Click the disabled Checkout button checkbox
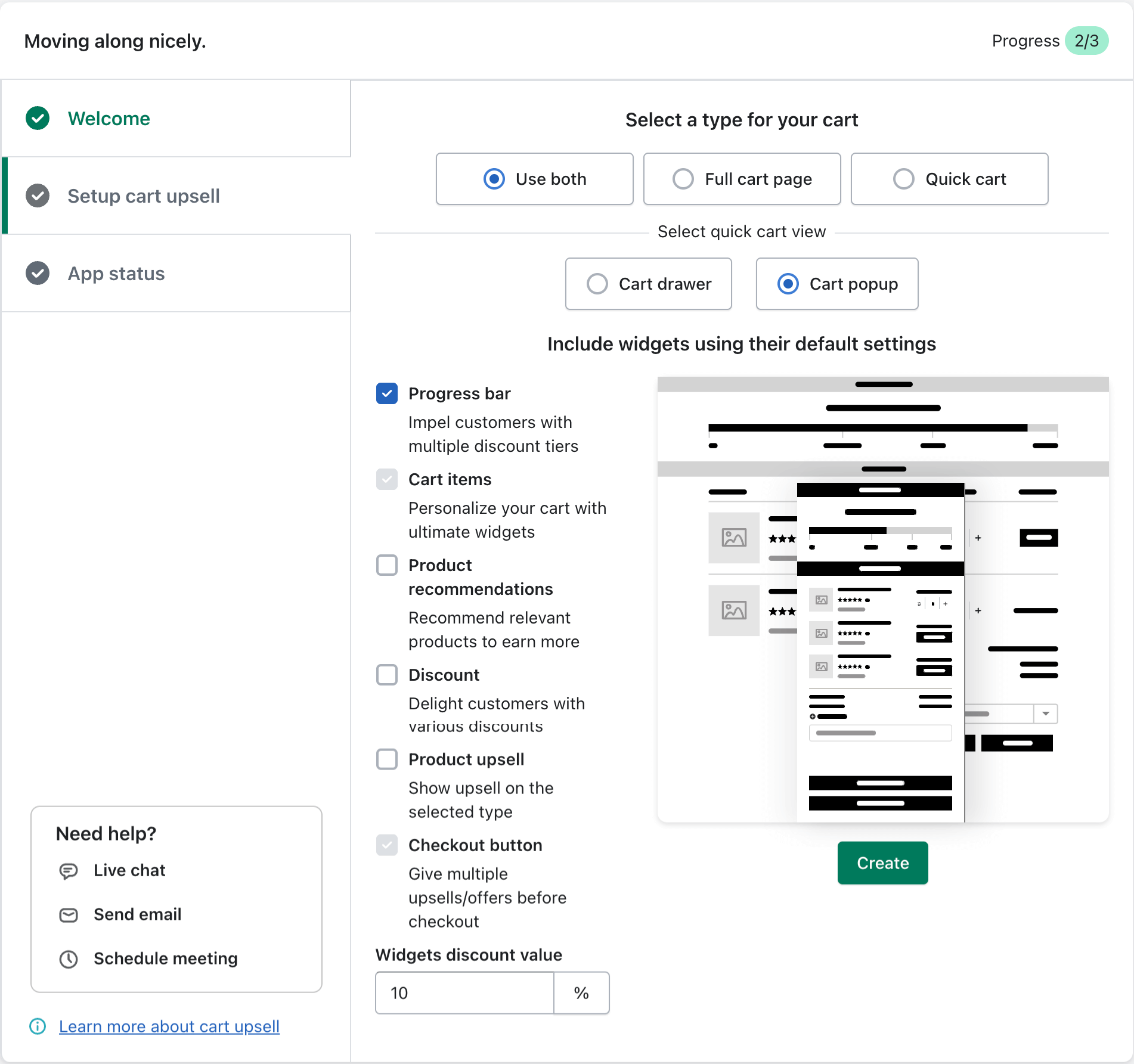This screenshot has width=1134, height=1064. (x=387, y=845)
